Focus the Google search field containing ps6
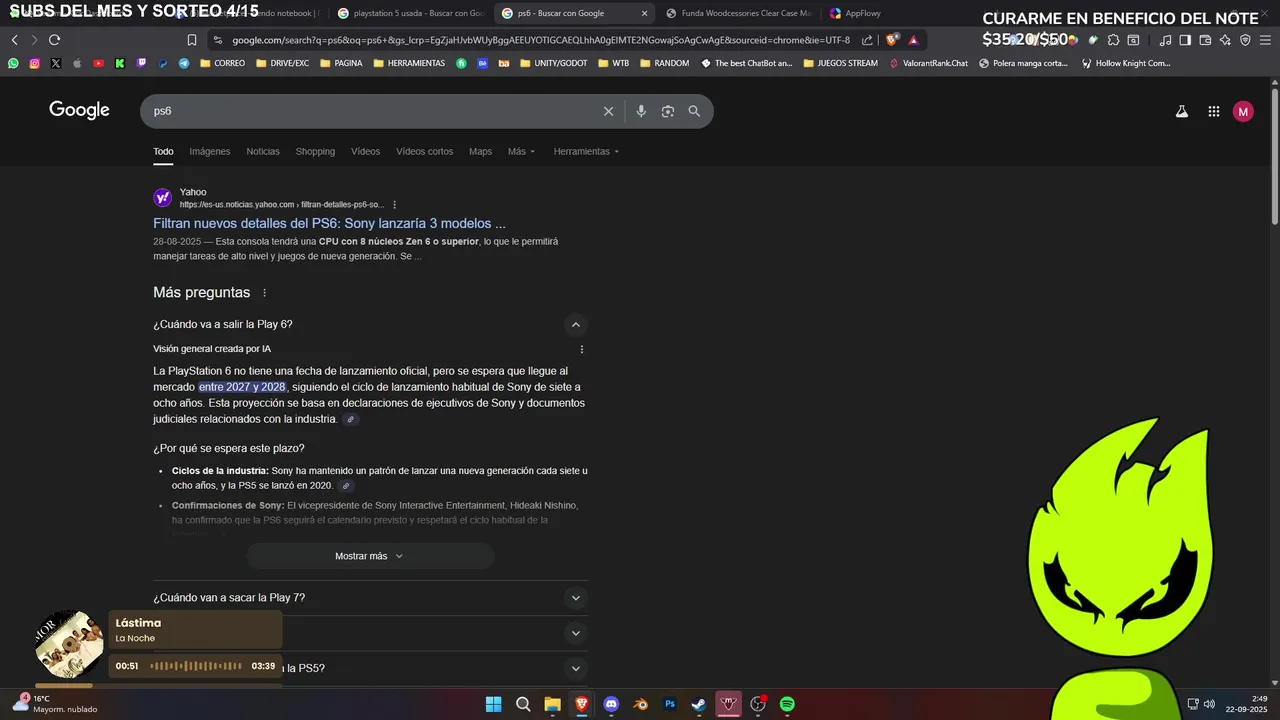 [370, 111]
